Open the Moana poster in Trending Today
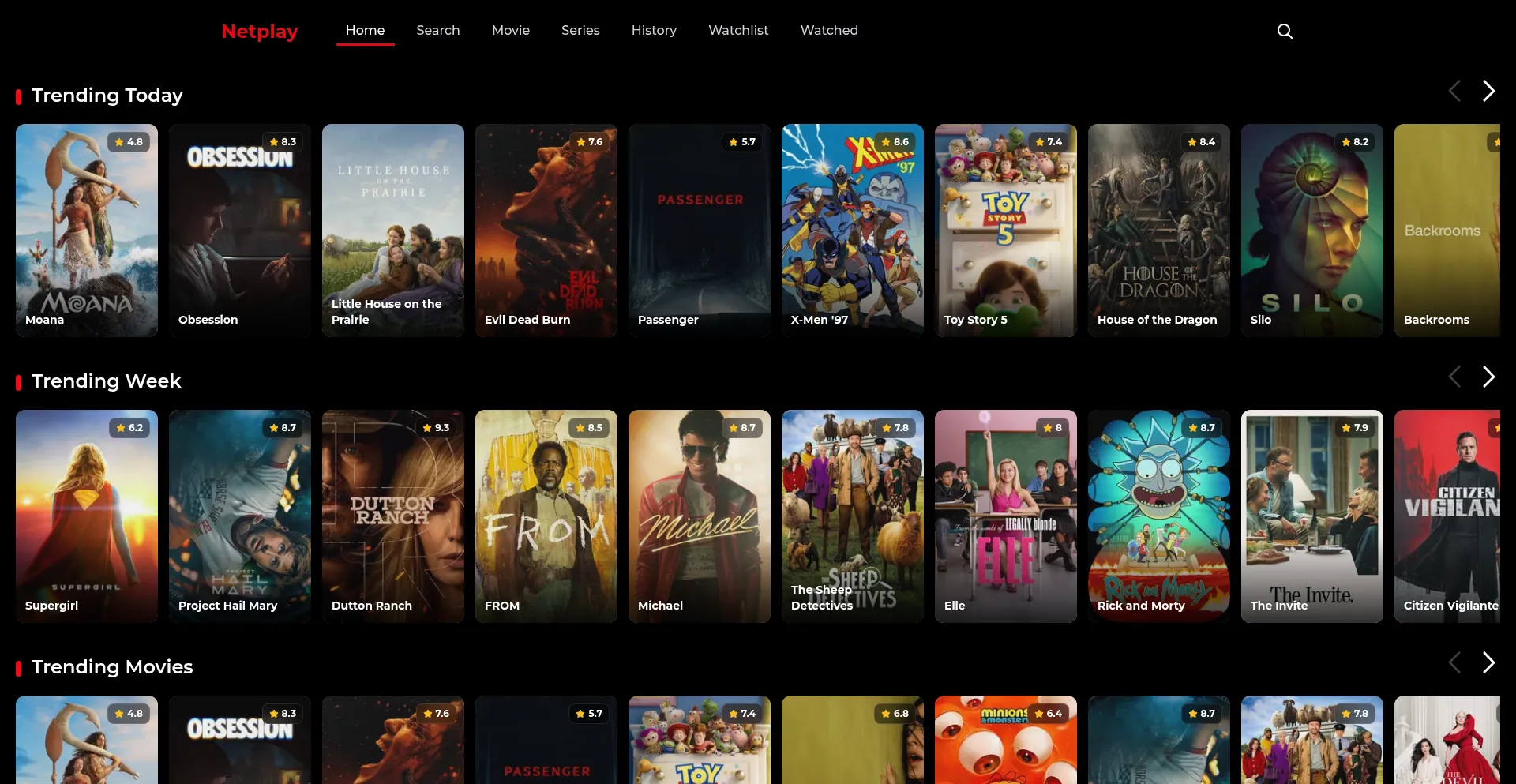The image size is (1516, 784). (x=87, y=231)
